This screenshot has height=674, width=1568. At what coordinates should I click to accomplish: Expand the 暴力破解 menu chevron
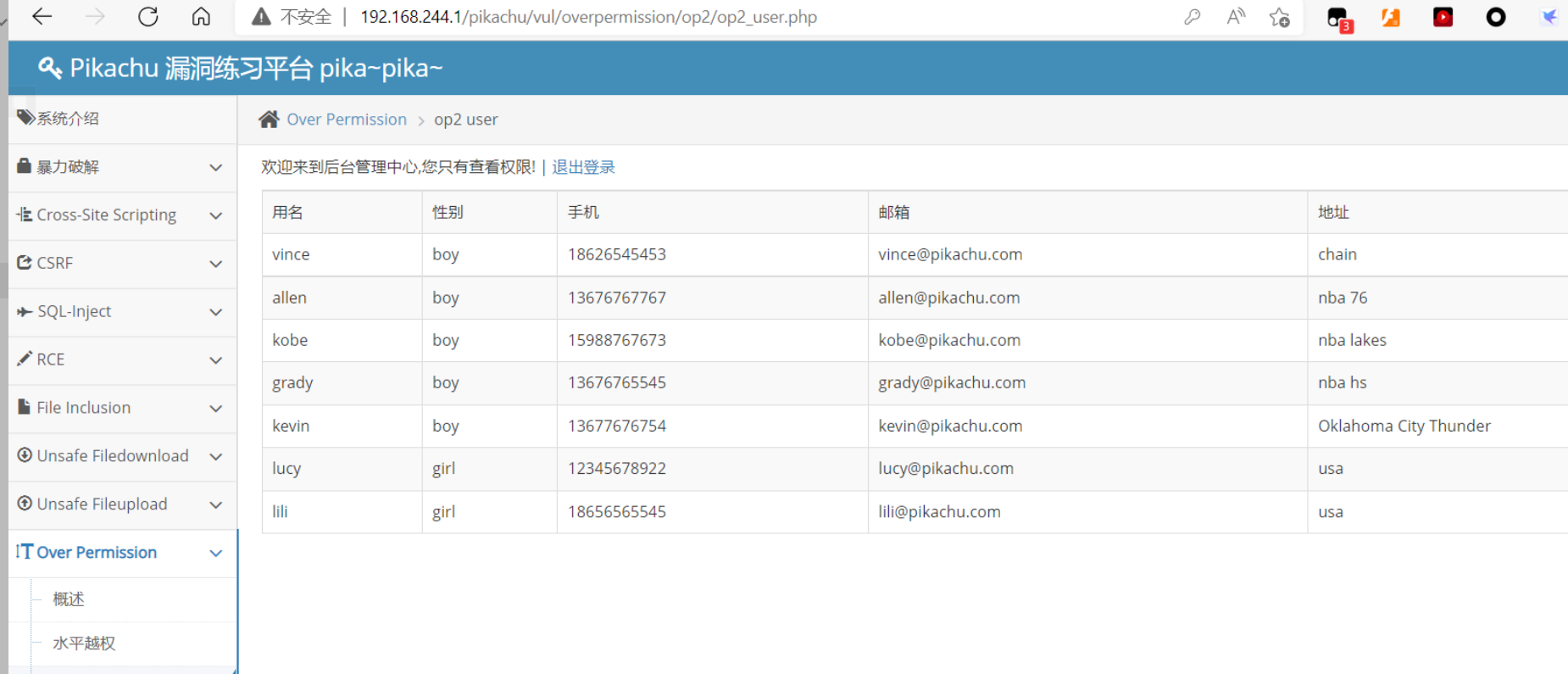click(216, 167)
